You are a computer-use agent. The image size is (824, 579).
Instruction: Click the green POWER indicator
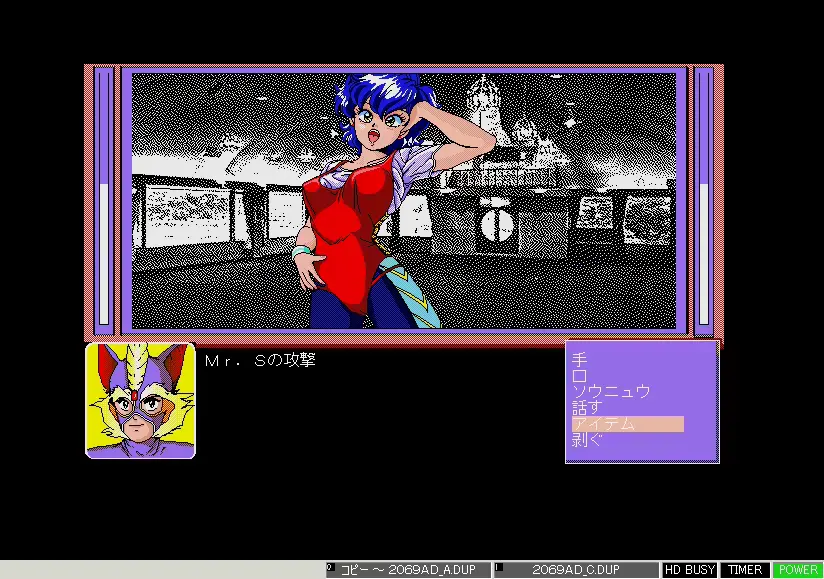coord(798,570)
